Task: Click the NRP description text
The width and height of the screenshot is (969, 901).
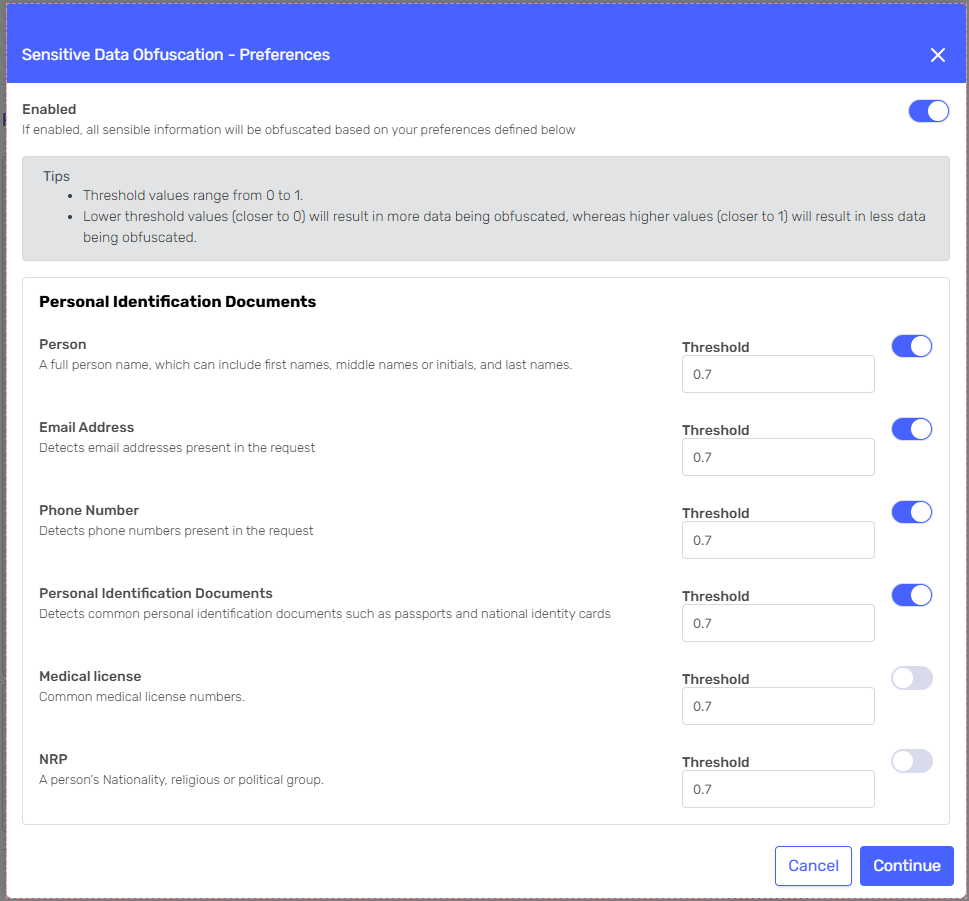Action: coord(181,780)
